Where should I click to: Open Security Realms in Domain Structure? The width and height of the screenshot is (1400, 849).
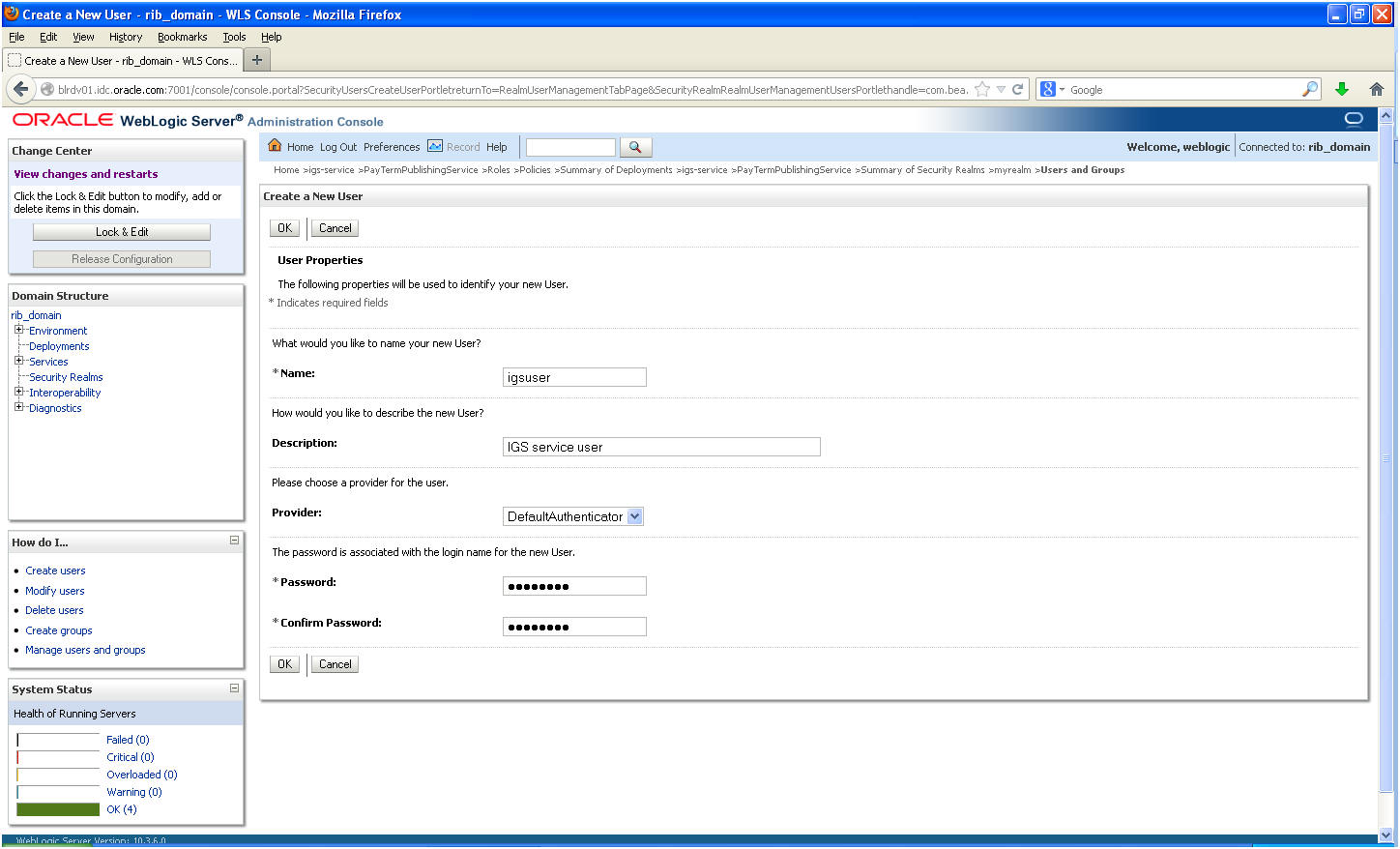click(66, 377)
